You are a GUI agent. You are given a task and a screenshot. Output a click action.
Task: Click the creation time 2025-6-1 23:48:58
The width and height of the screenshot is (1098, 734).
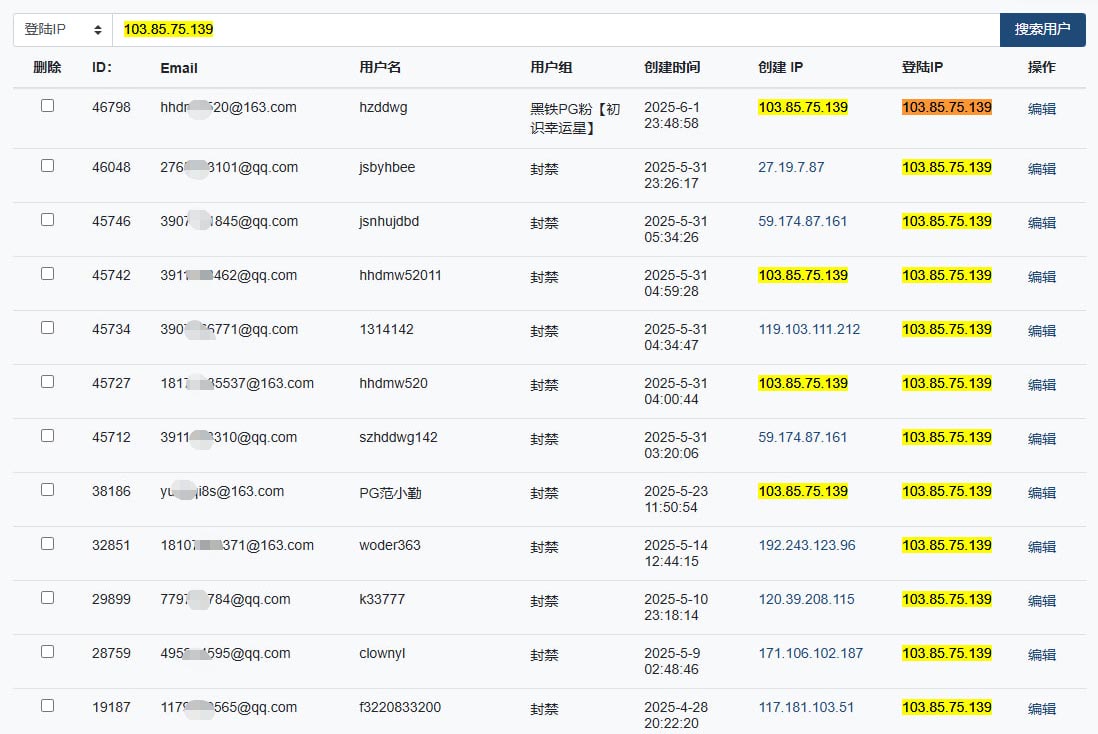click(x=672, y=115)
